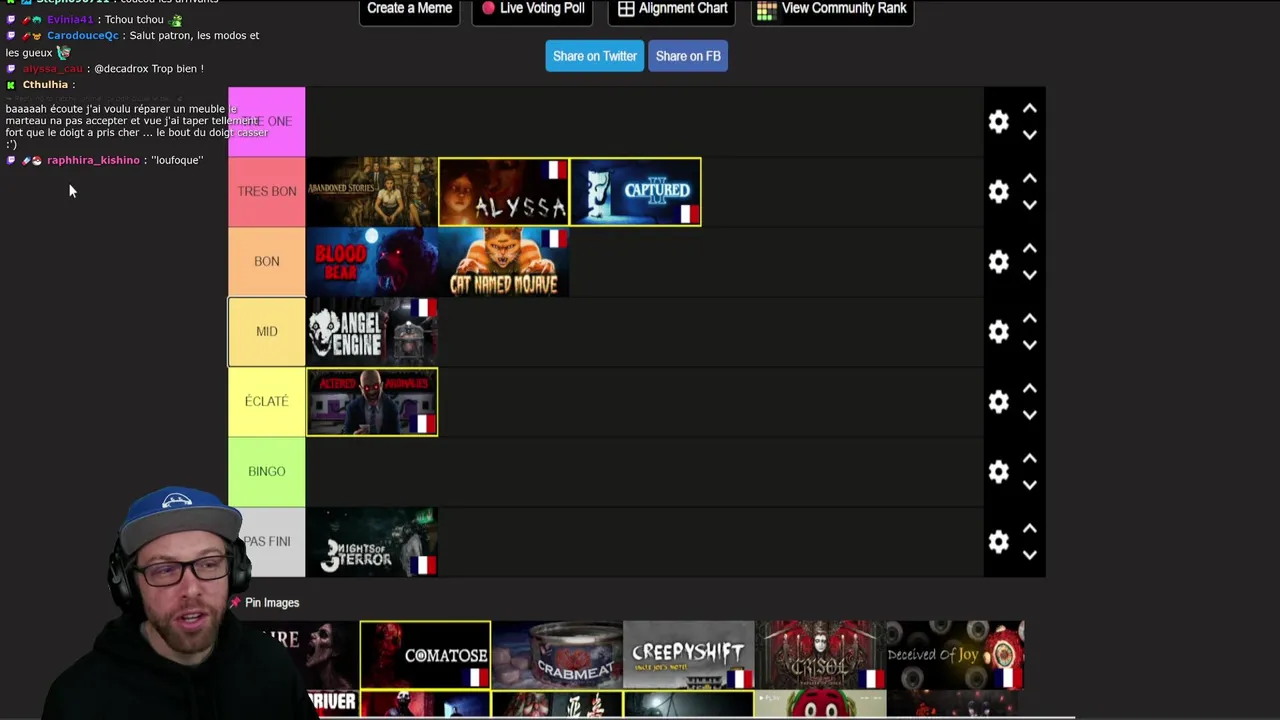Move BINGO row down
Viewport: 1280px width, 720px height.
pos(1029,485)
